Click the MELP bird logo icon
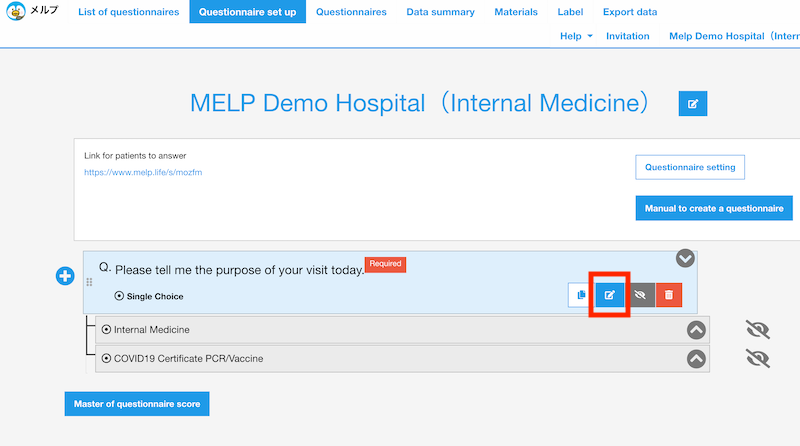 coord(16,11)
